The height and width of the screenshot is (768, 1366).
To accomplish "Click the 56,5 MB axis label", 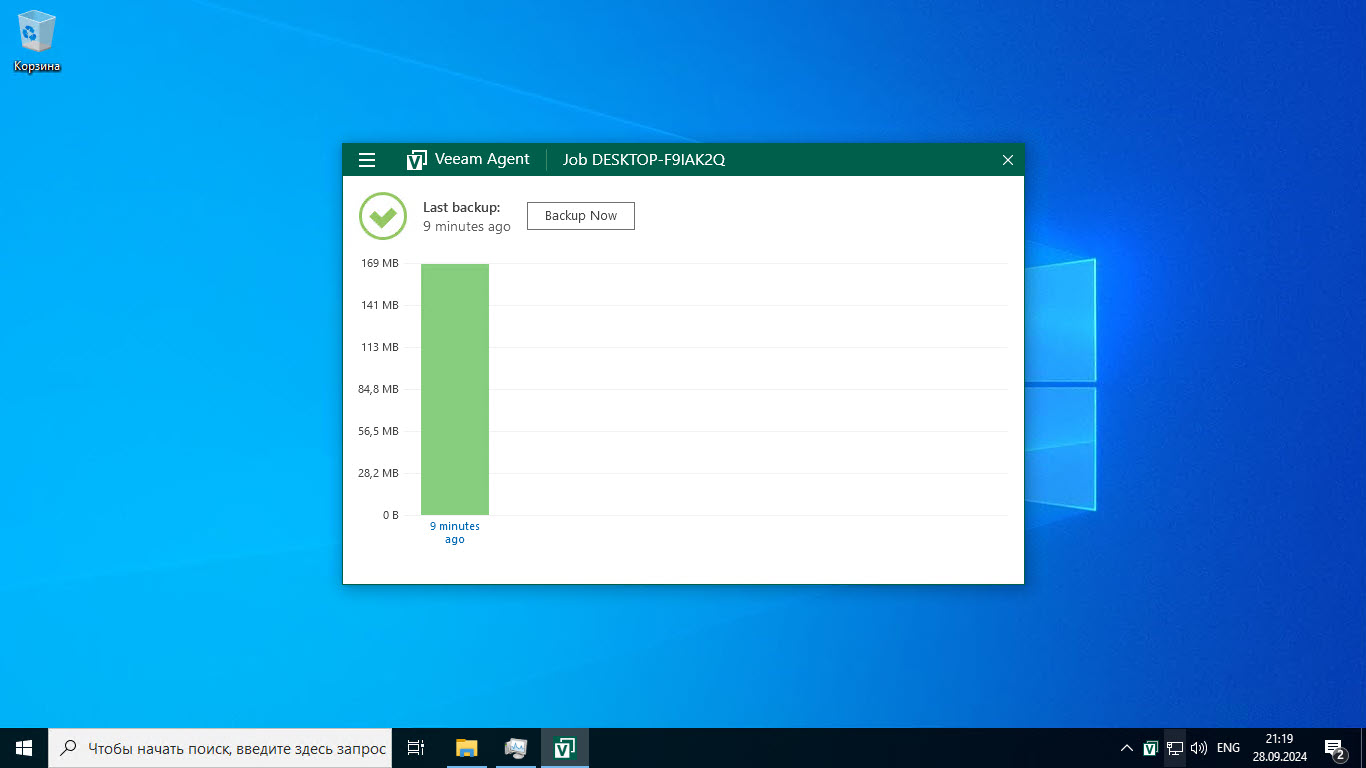I will point(378,431).
